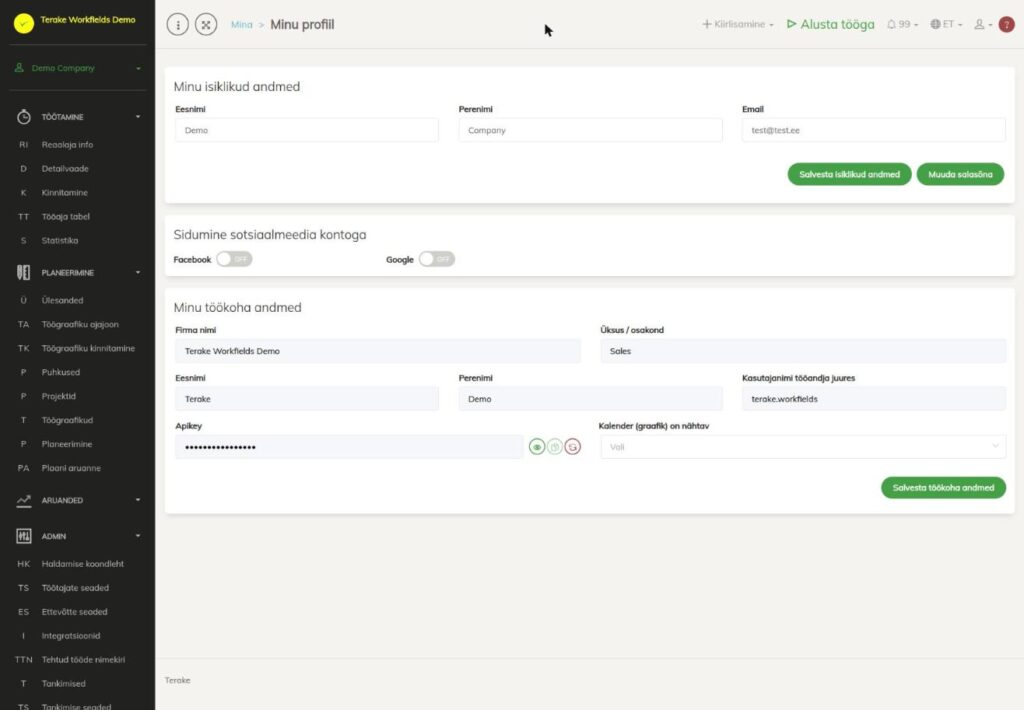Collapse the Töötamine section arrow
The width and height of the screenshot is (1024, 710).
click(x=138, y=117)
